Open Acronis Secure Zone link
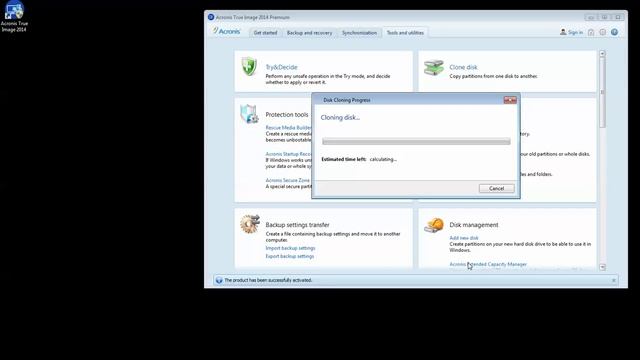Viewport: 640px width, 360px height. (x=287, y=180)
